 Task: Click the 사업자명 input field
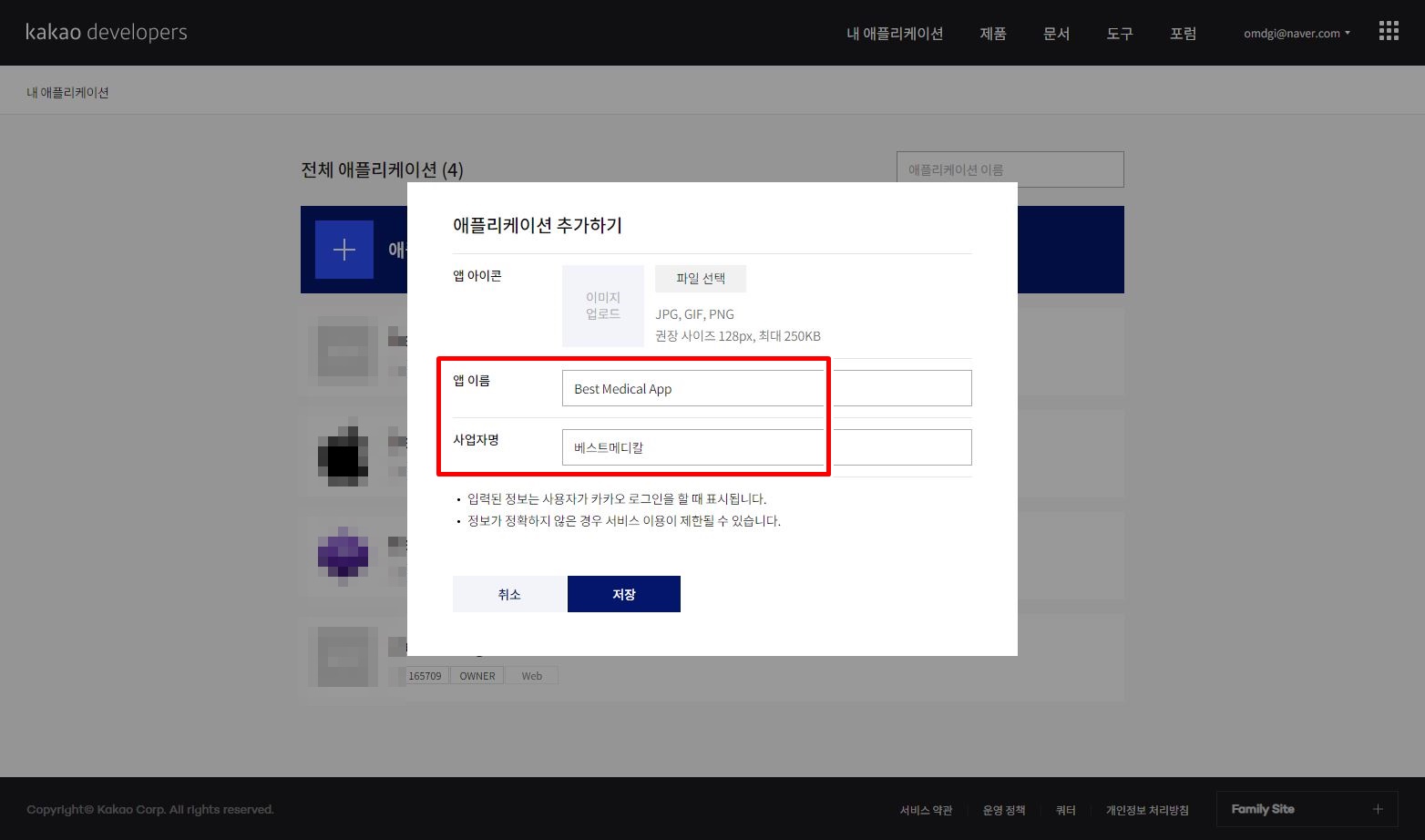pos(767,447)
